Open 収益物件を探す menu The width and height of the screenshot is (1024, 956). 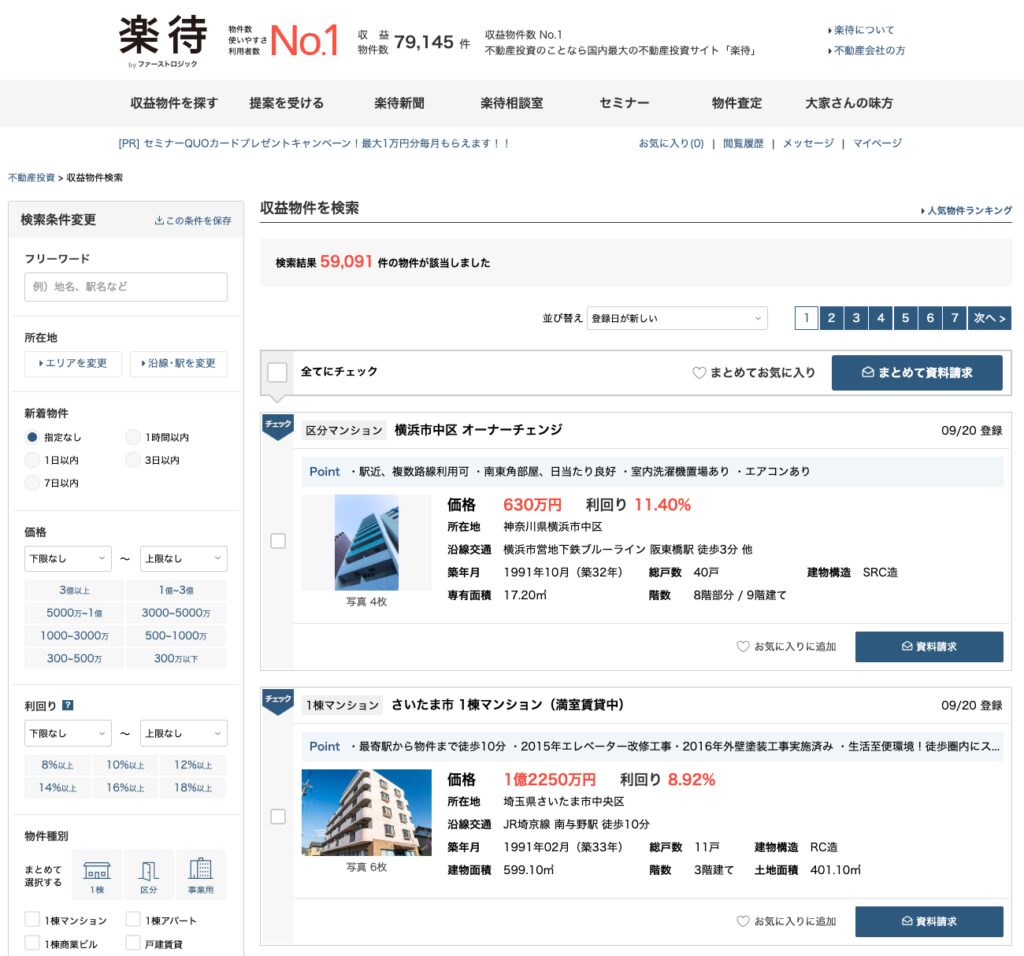(x=174, y=103)
